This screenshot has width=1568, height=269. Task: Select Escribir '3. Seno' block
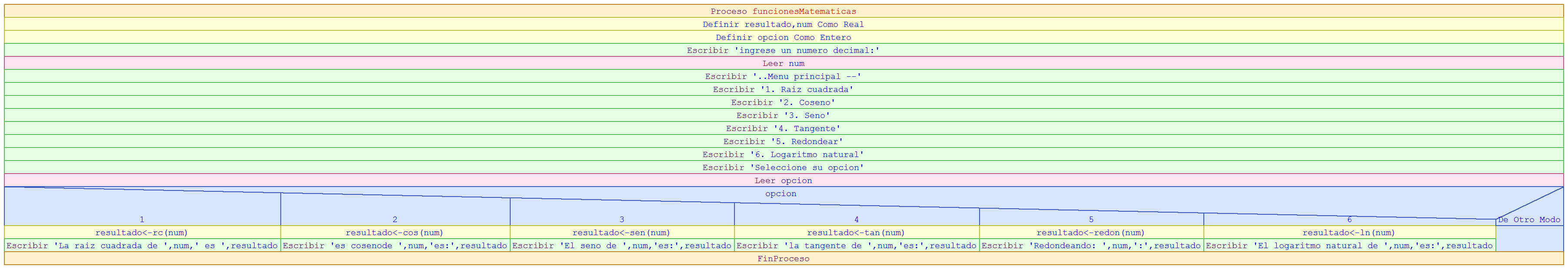coord(784,115)
